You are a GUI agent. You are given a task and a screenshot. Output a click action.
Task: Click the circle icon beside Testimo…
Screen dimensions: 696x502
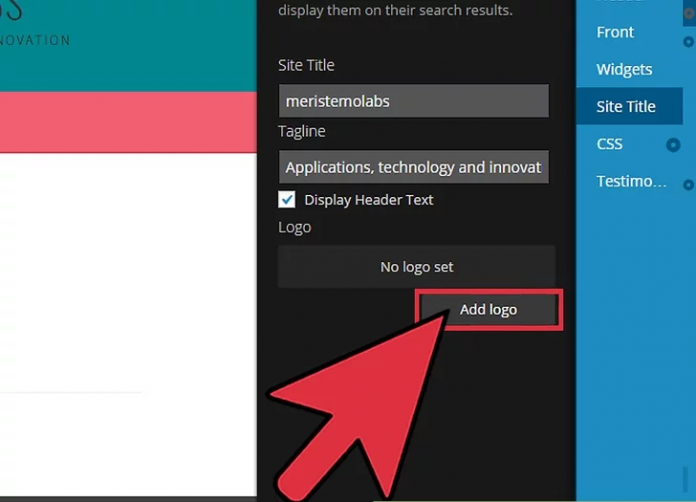(688, 184)
